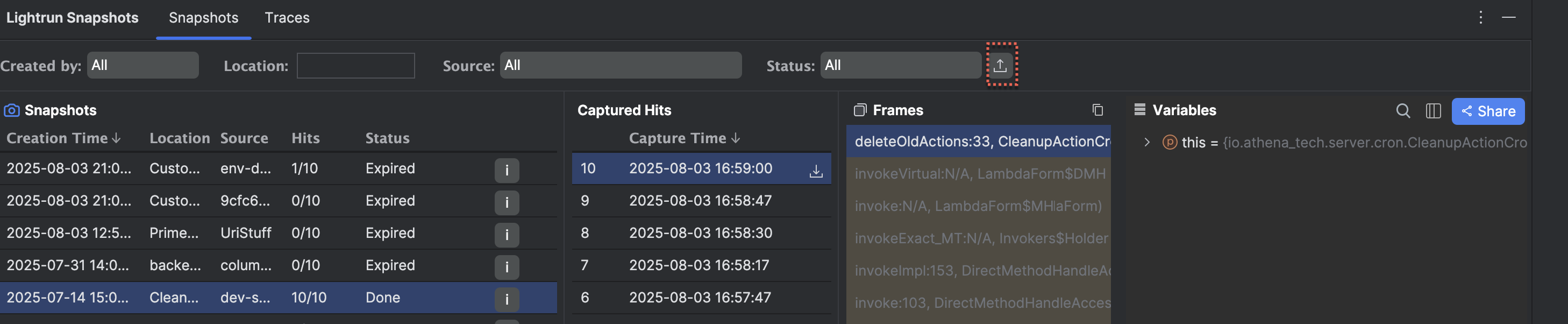Toggle the variables column layout icon
This screenshot has height=324, width=1568.
click(1433, 111)
